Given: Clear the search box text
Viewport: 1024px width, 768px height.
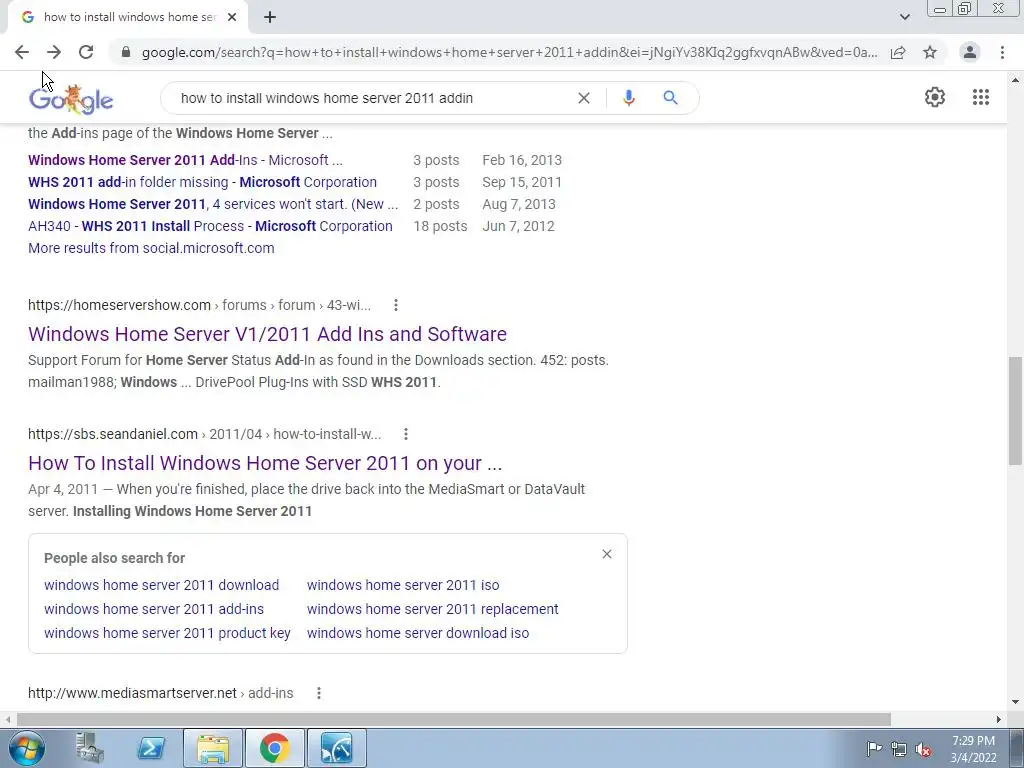Looking at the screenshot, I should tap(584, 98).
